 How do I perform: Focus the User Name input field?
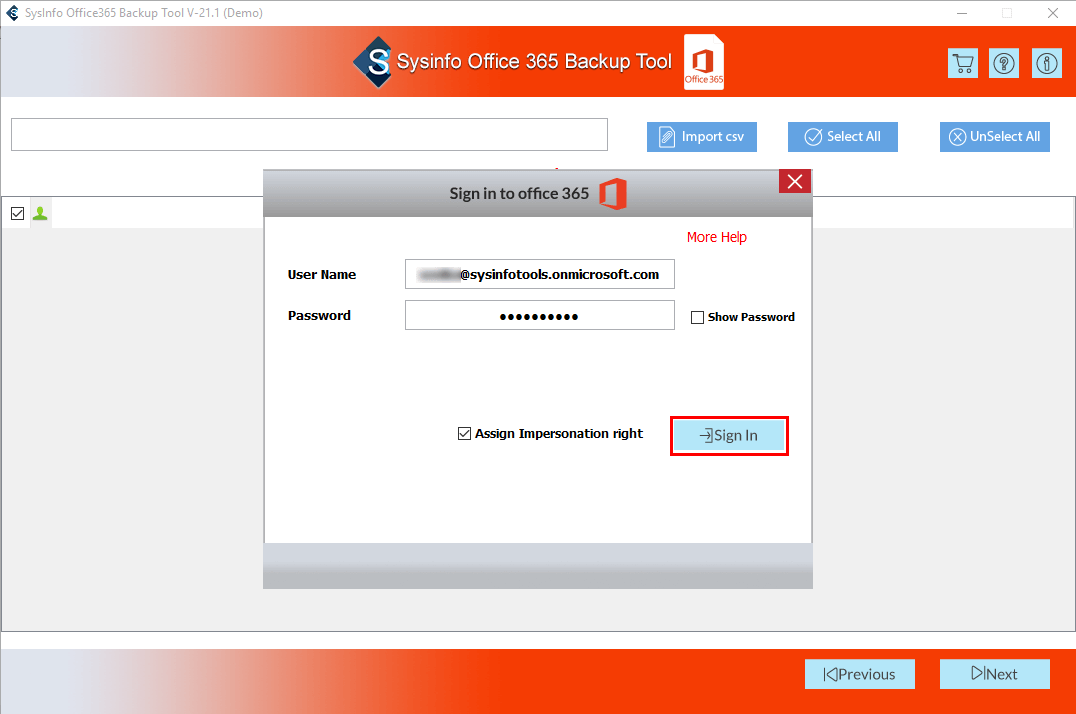[539, 274]
